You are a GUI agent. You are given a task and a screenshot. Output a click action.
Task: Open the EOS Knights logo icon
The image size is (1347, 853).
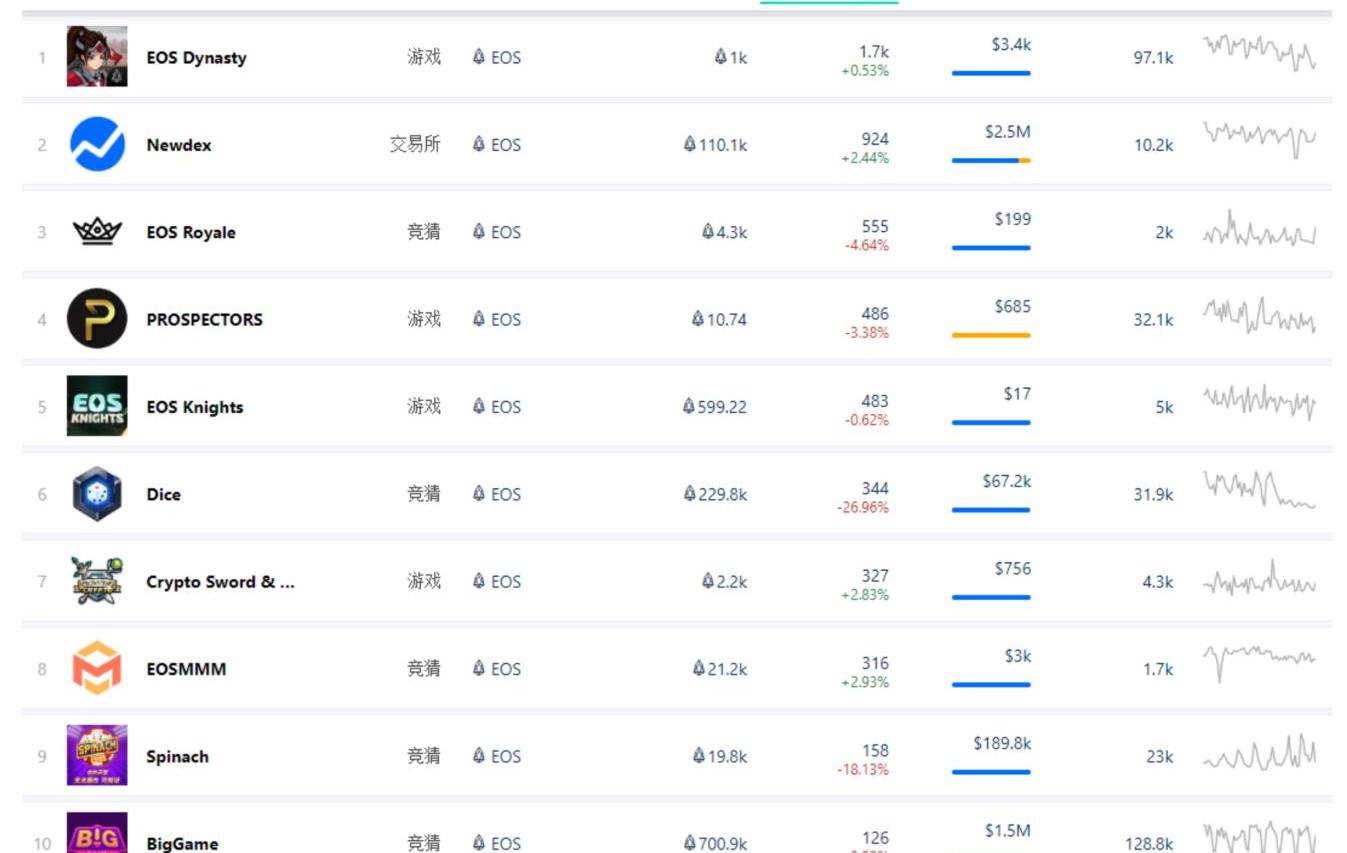(x=97, y=406)
